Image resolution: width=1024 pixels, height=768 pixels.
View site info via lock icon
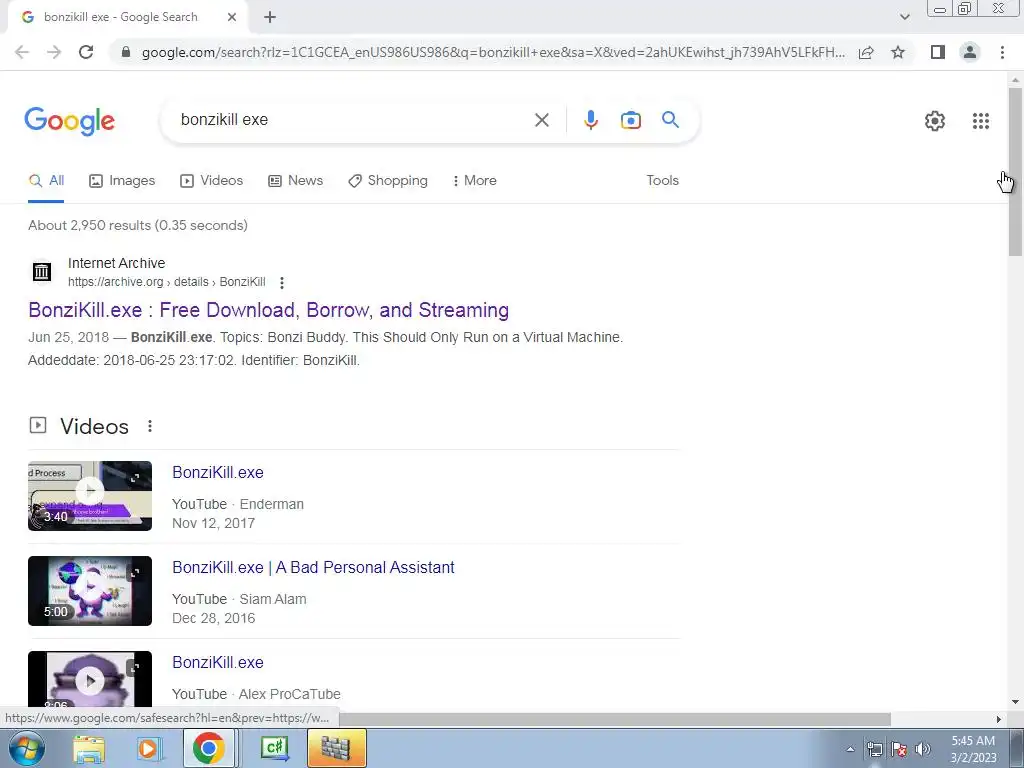[x=126, y=52]
